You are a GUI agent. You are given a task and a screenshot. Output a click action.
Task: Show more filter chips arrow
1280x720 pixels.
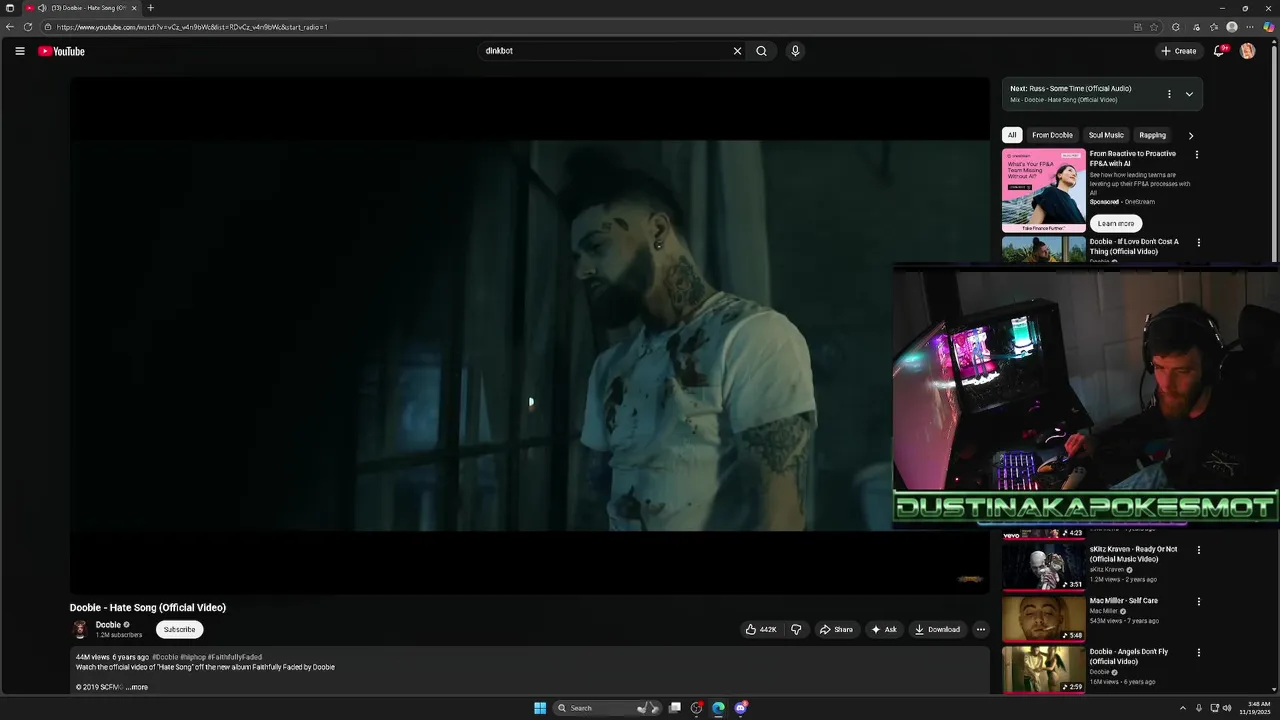point(1190,135)
